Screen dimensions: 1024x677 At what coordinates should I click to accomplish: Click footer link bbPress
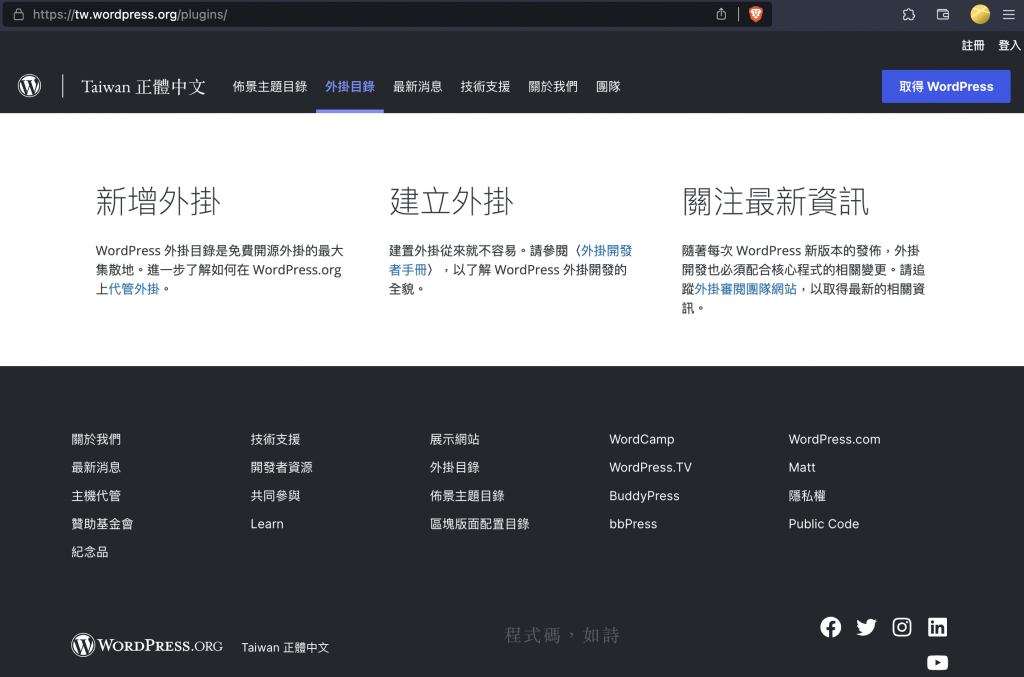point(633,524)
